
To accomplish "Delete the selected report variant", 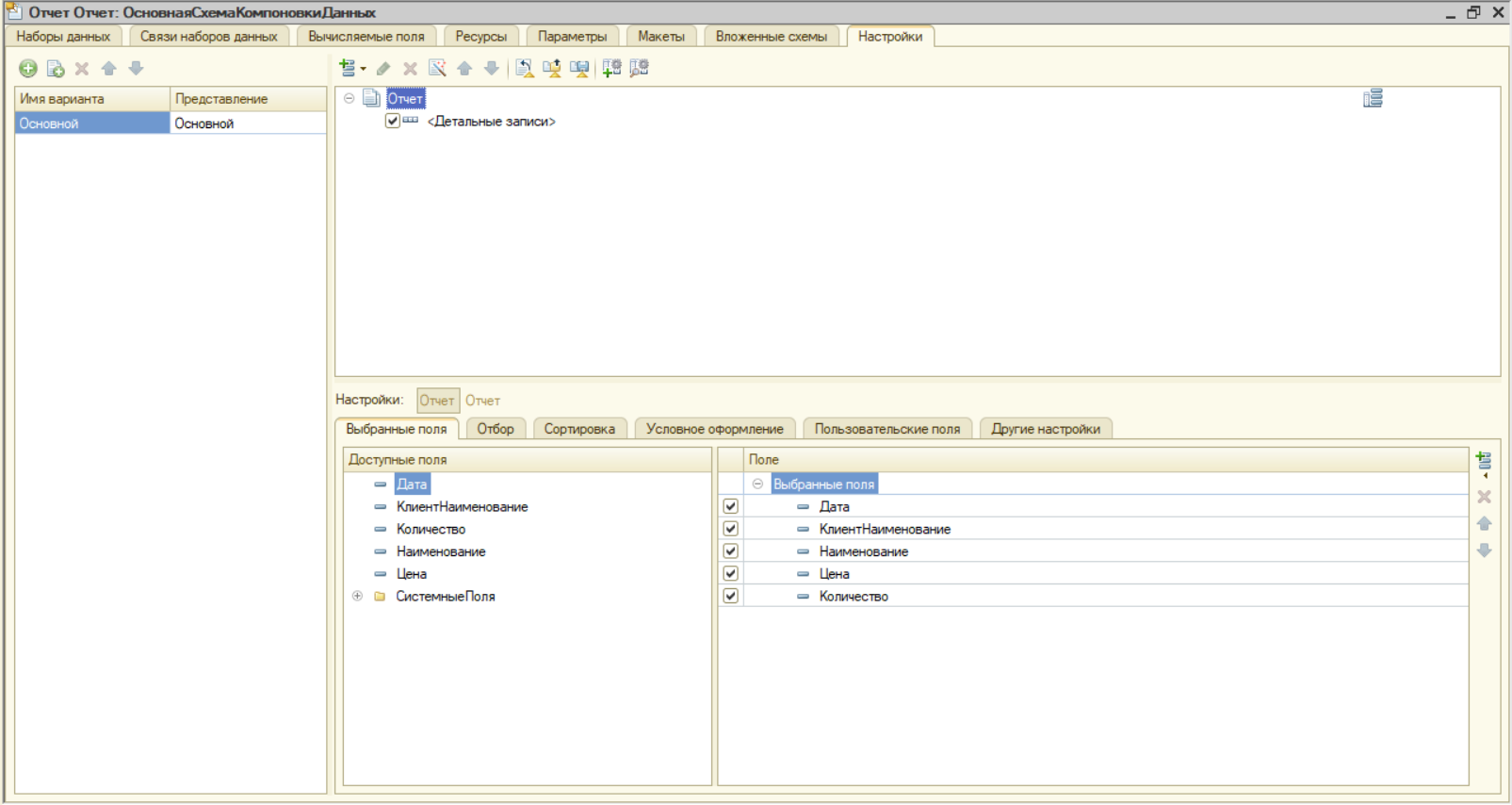I will tap(82, 68).
